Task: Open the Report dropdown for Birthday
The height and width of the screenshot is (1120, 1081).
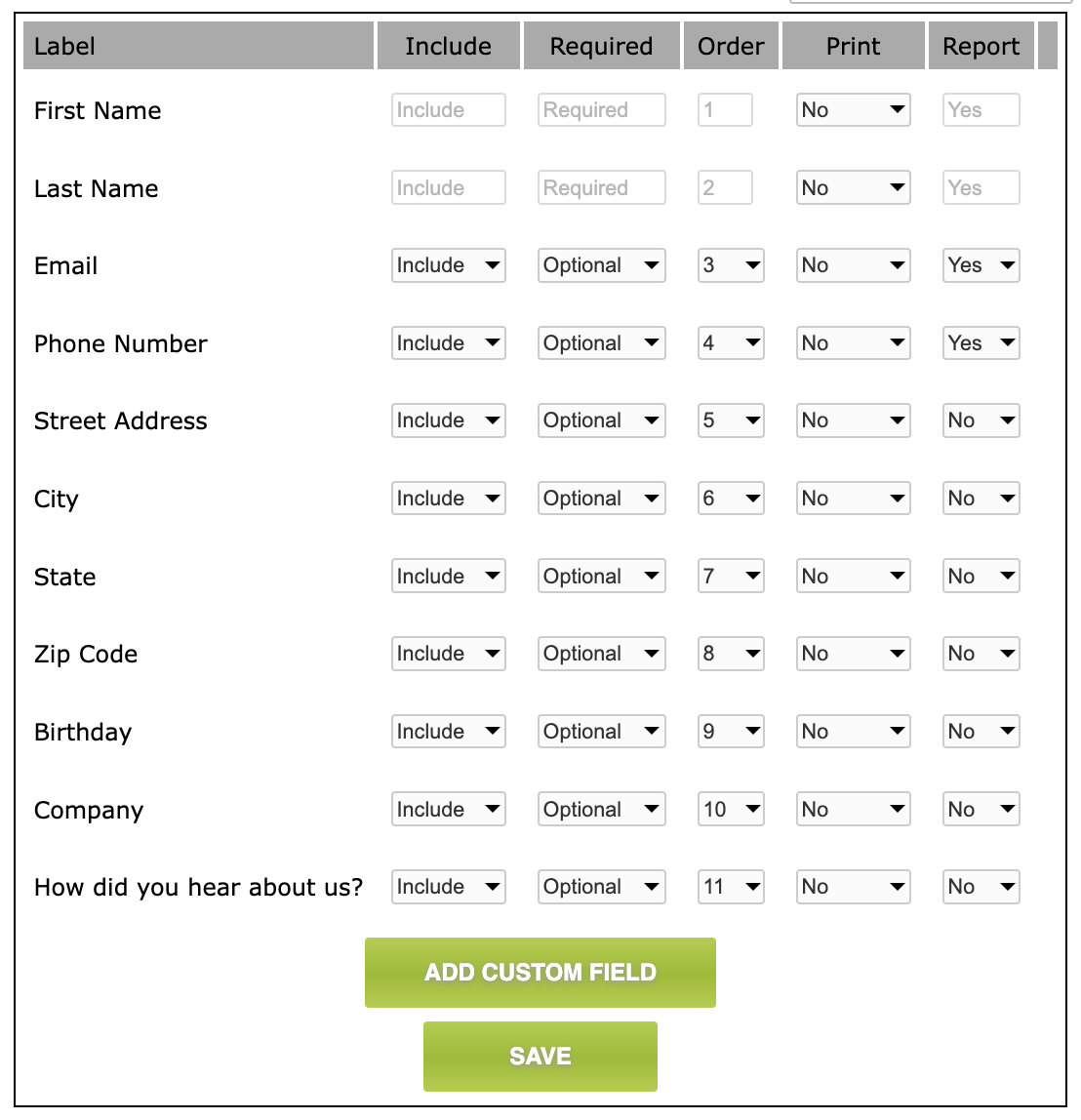Action: click(x=981, y=731)
